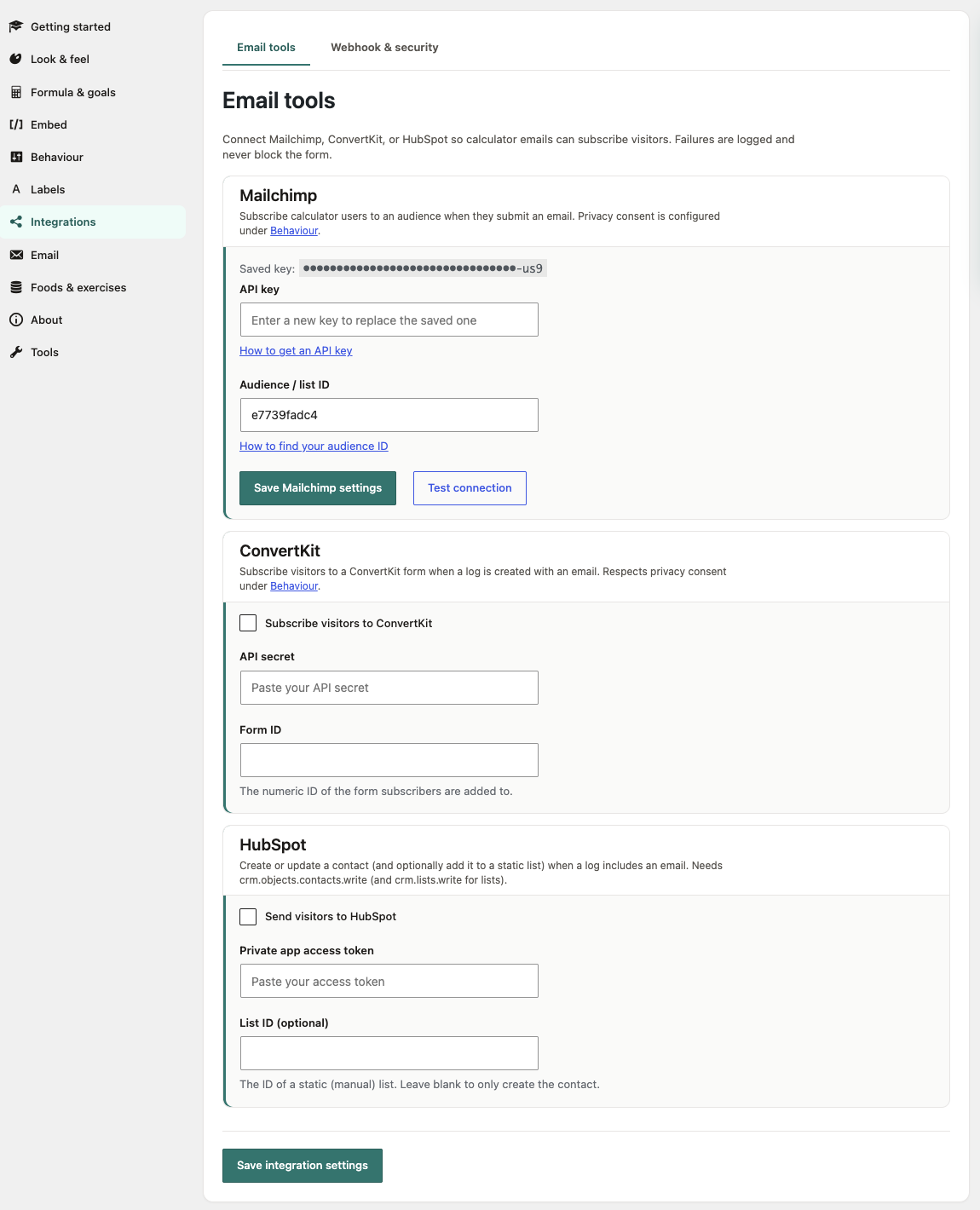Click the HubSpot section heading
This screenshot has width=980, height=1210.
[273, 844]
